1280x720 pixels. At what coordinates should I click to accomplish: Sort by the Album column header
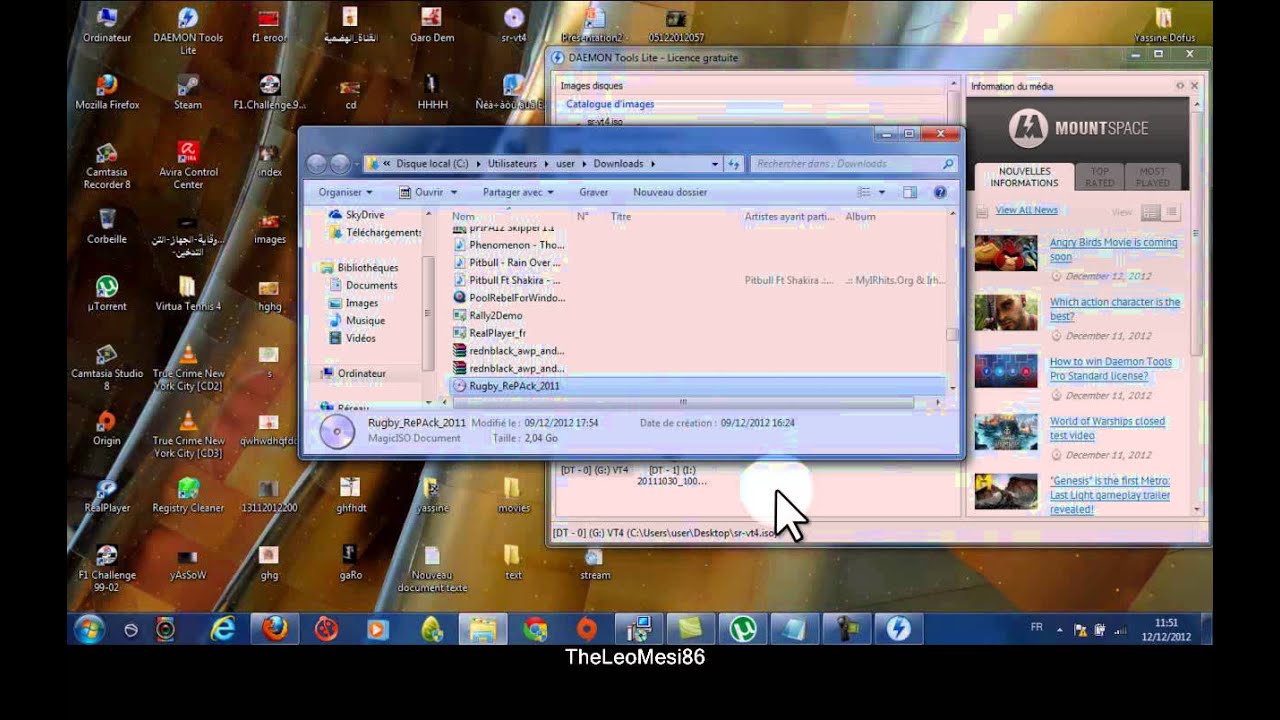(x=861, y=216)
